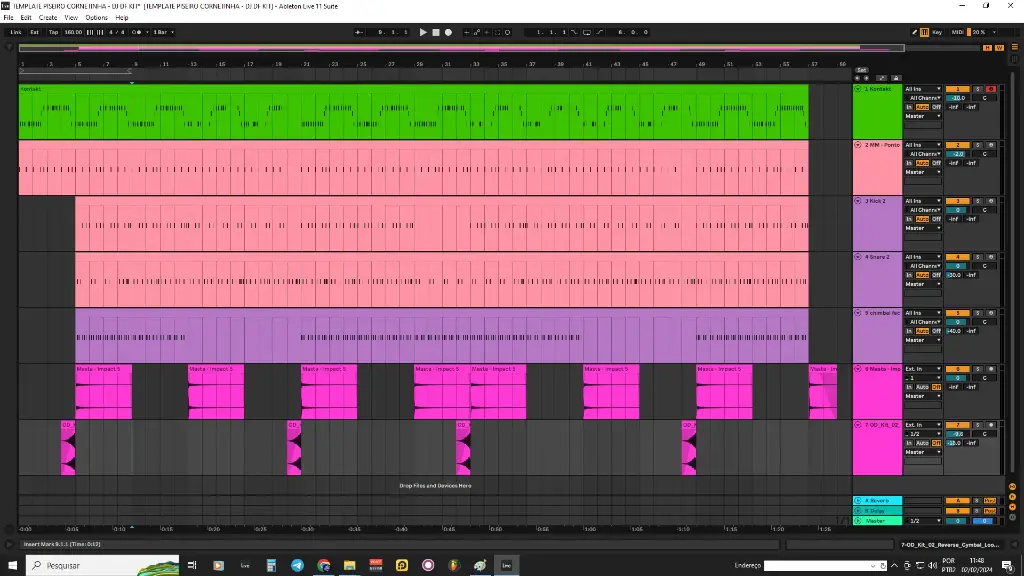1024x576 pixels.
Task: Open the 1/2 input channel dropdown on track 7
Action: click(923, 434)
